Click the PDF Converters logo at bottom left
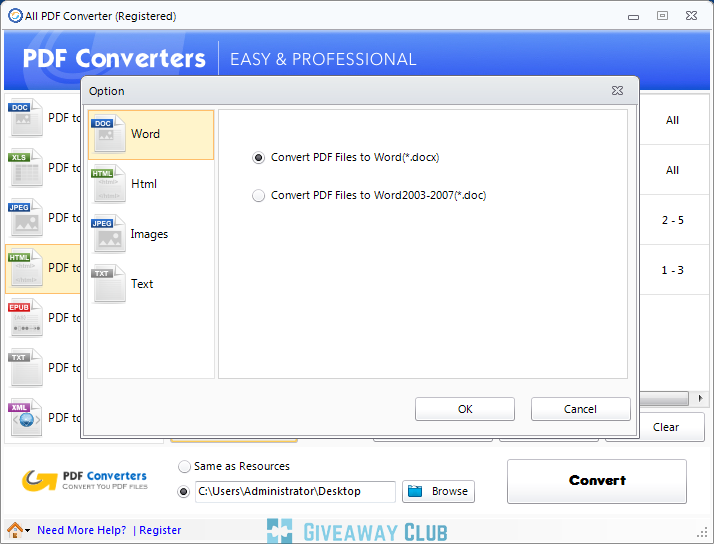714x544 pixels. click(85, 481)
